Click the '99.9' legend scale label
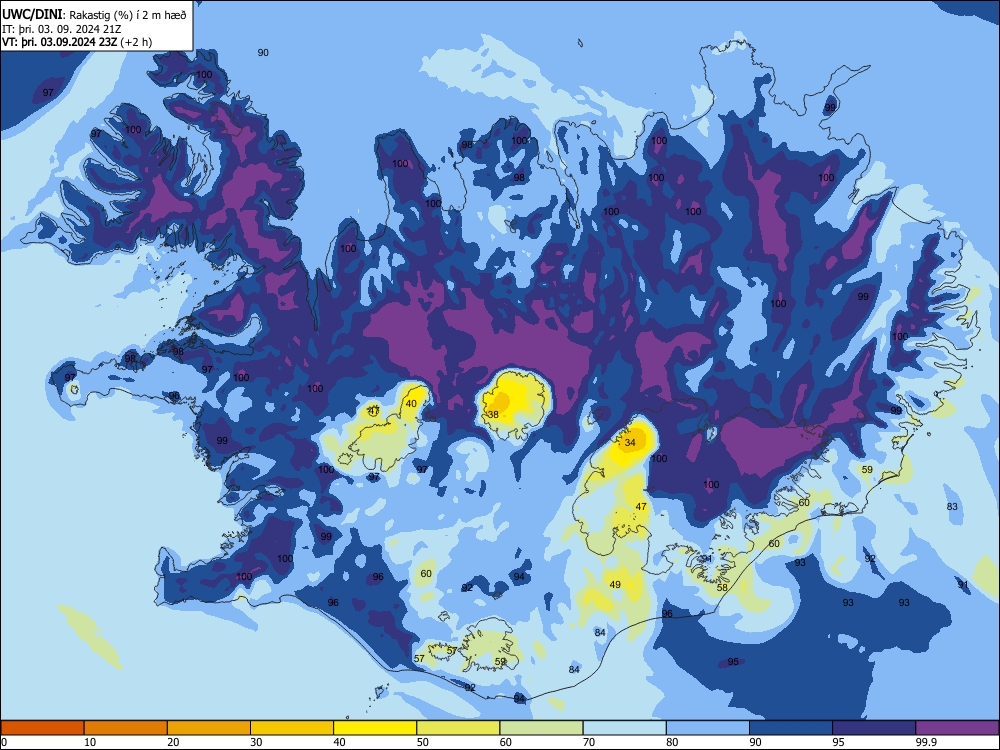Image resolution: width=1000 pixels, height=750 pixels. [926, 742]
